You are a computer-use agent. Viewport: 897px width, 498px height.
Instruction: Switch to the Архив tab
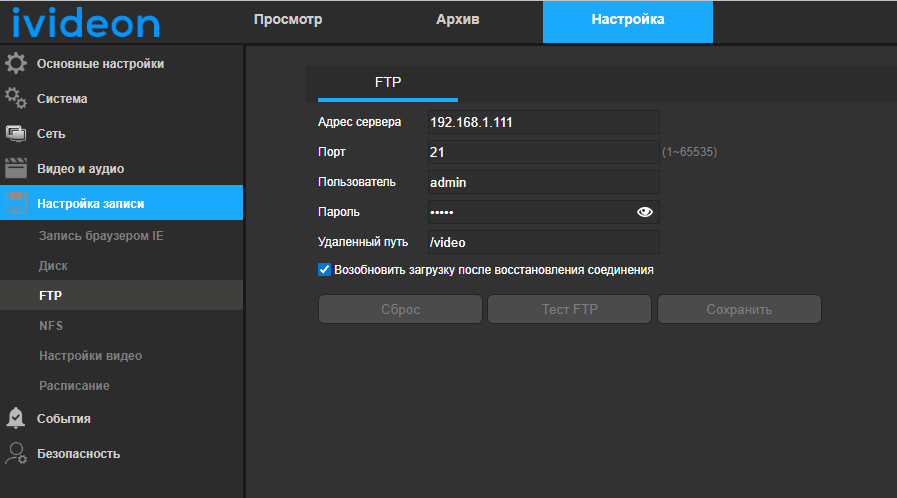[458, 19]
